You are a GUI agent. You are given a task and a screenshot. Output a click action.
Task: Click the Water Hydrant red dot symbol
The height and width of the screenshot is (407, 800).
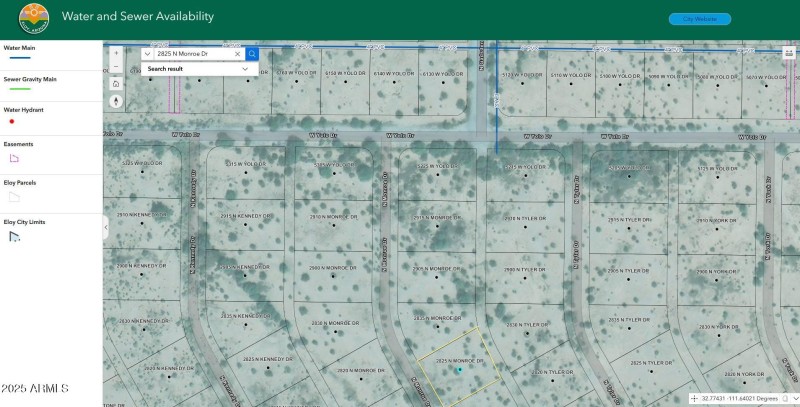point(12,121)
